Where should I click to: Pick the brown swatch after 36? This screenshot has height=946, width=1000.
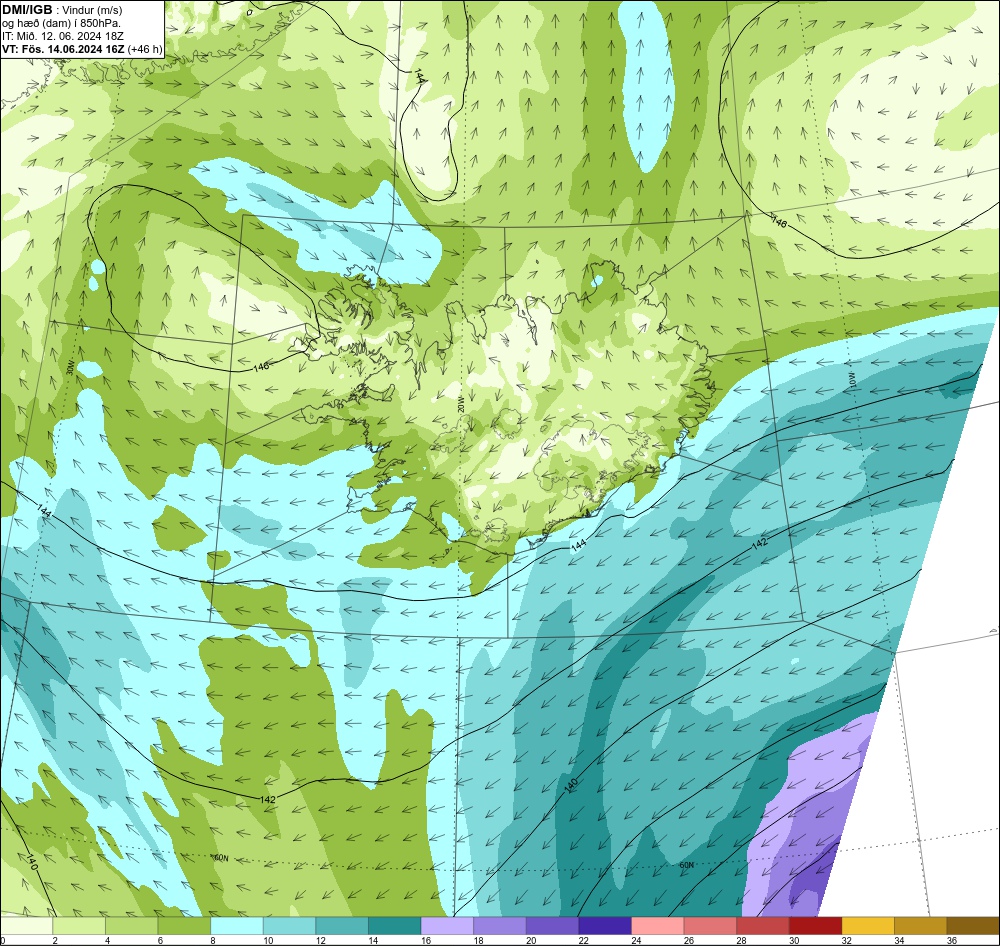[x=973, y=926]
